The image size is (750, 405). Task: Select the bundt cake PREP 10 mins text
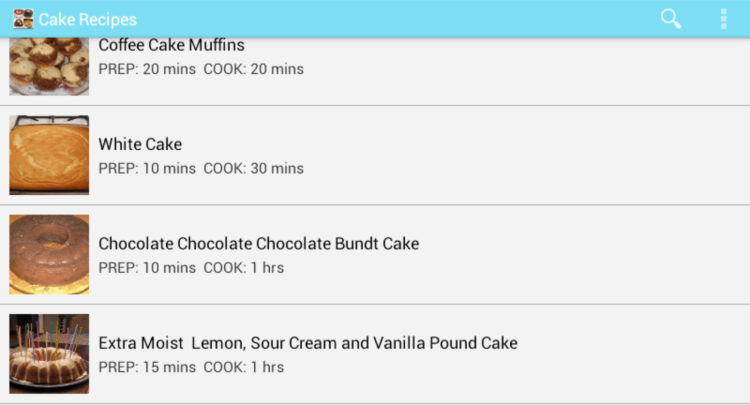click(x=147, y=267)
